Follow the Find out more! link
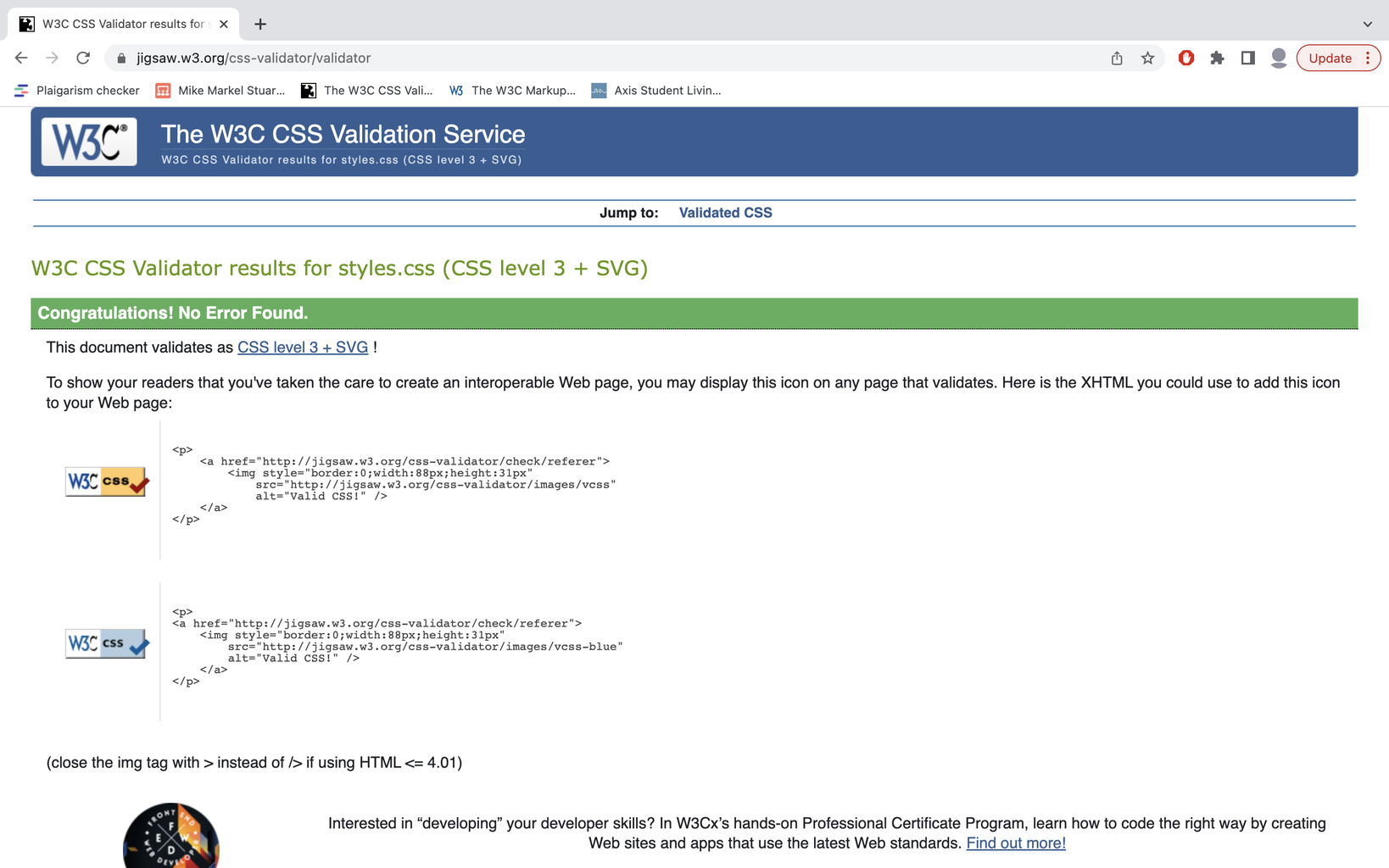 click(x=1016, y=843)
